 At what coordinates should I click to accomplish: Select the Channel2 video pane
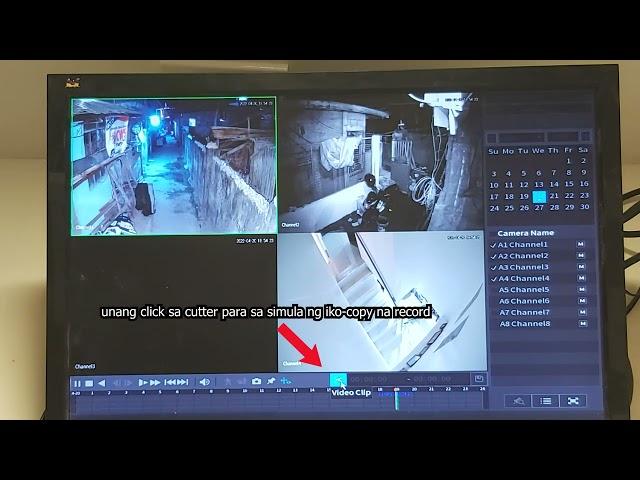click(381, 162)
